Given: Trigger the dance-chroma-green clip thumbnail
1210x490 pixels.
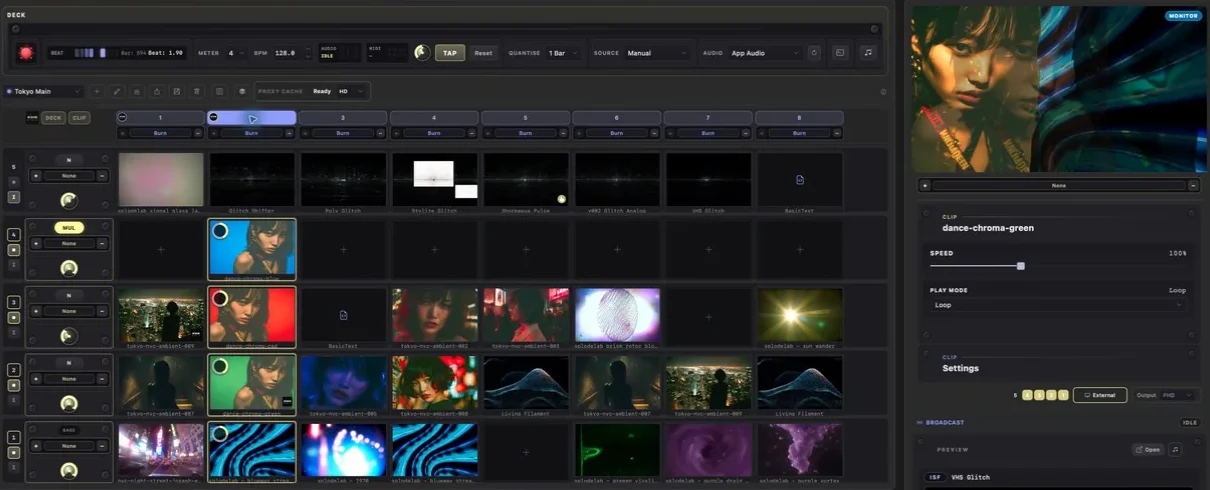Looking at the screenshot, I should [252, 383].
